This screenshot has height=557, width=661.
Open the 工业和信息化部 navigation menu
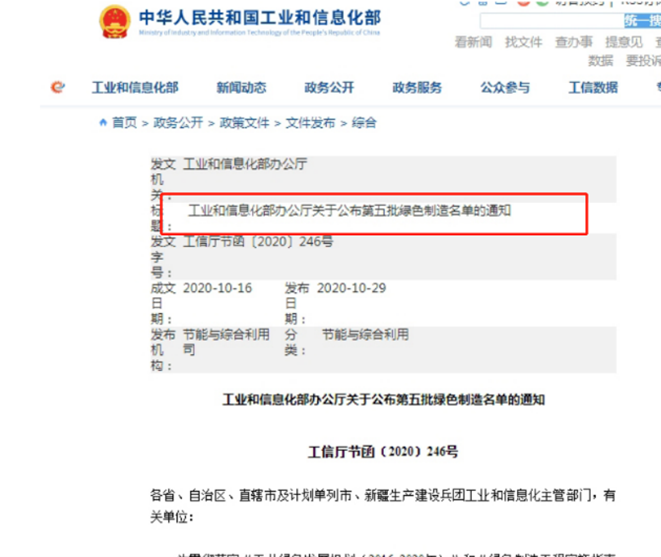135,88
